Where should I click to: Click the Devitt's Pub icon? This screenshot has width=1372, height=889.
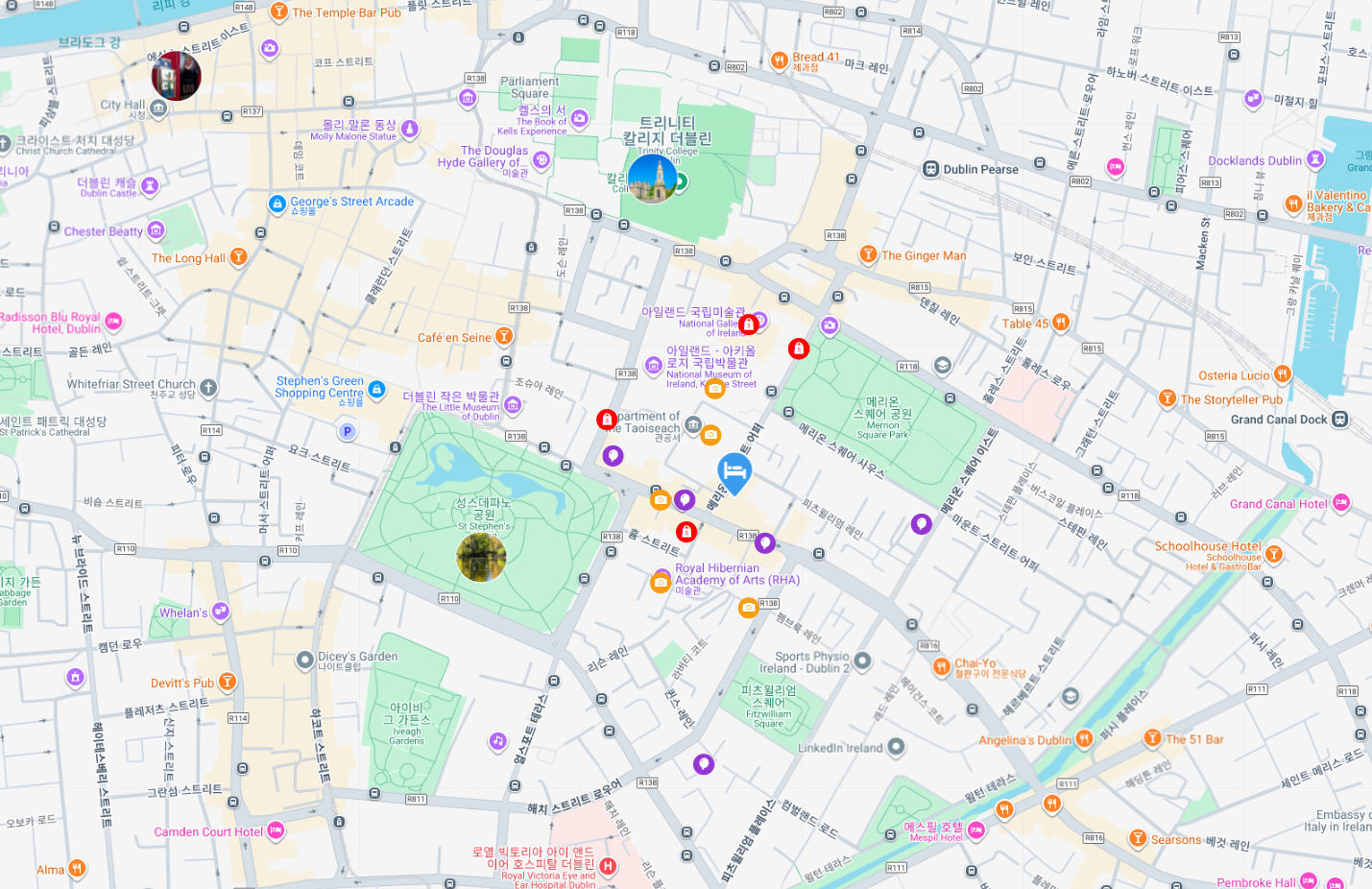228,682
